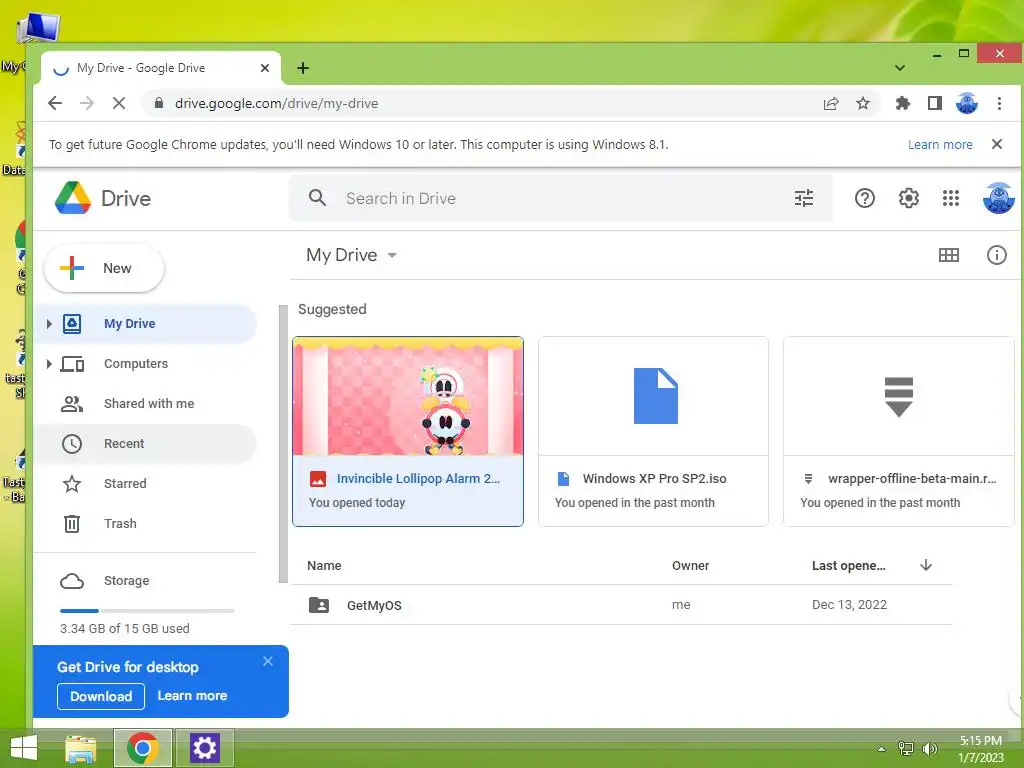1024x768 pixels.
Task: Click Dec 13, 2022 date cell
Action: (x=849, y=605)
